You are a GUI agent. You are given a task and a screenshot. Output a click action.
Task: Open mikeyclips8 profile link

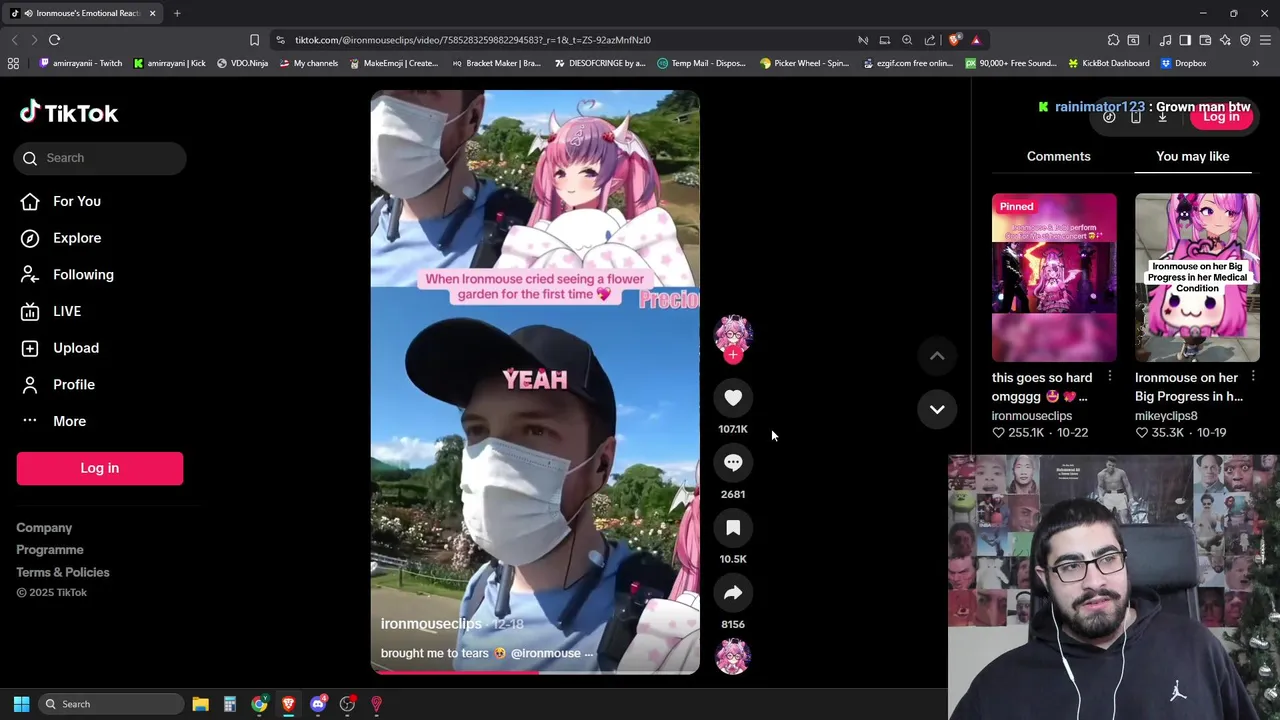[1166, 416]
